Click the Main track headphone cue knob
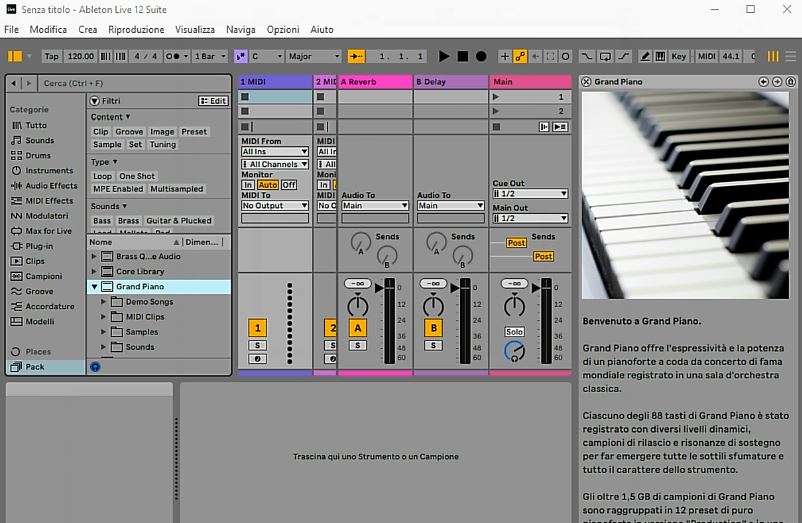The width and height of the screenshot is (802, 523). 514,350
